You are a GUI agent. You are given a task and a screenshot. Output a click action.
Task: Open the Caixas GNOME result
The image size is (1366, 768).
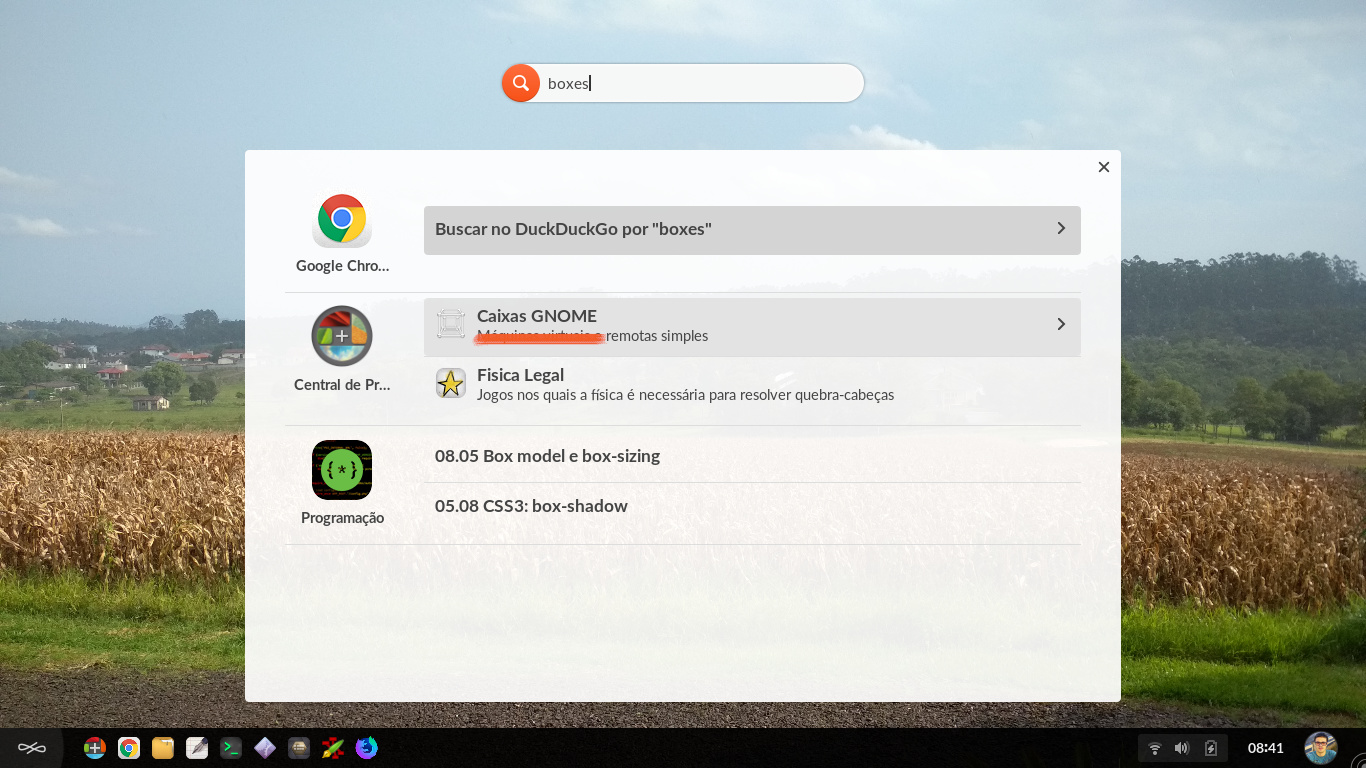click(x=752, y=326)
